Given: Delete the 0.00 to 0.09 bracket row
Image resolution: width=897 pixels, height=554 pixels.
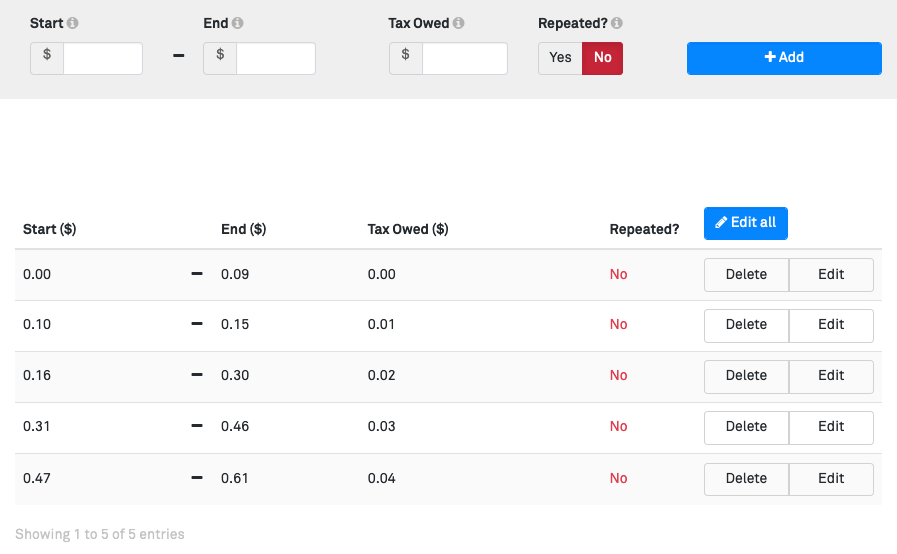Looking at the screenshot, I should (x=746, y=275).
